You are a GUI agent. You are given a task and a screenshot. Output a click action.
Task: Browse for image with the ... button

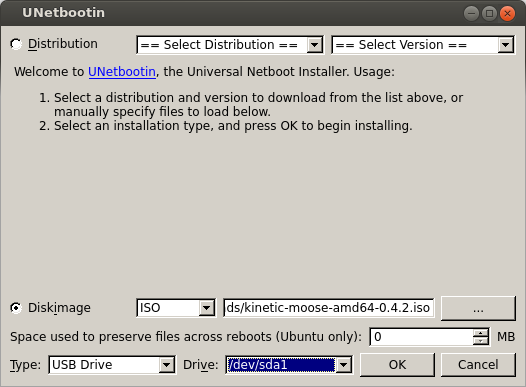[478, 308]
